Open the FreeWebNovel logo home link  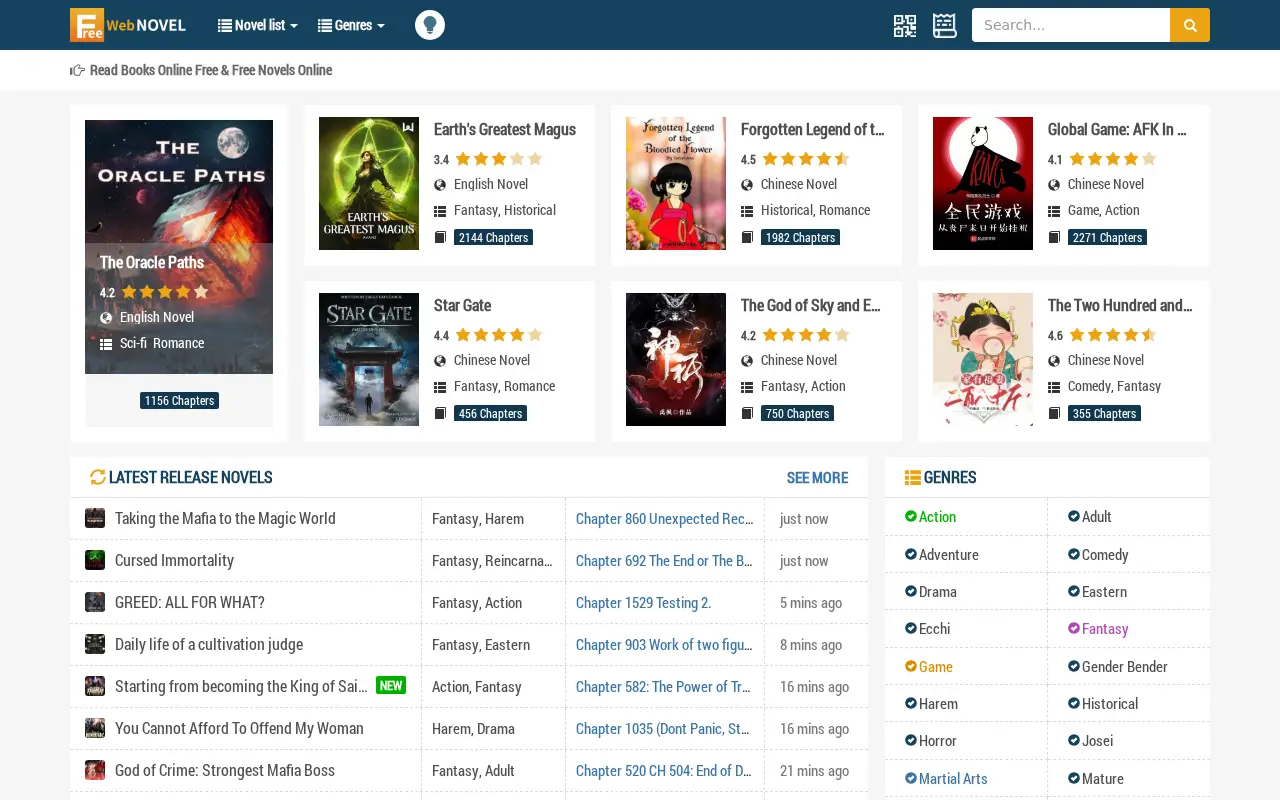[x=128, y=25]
